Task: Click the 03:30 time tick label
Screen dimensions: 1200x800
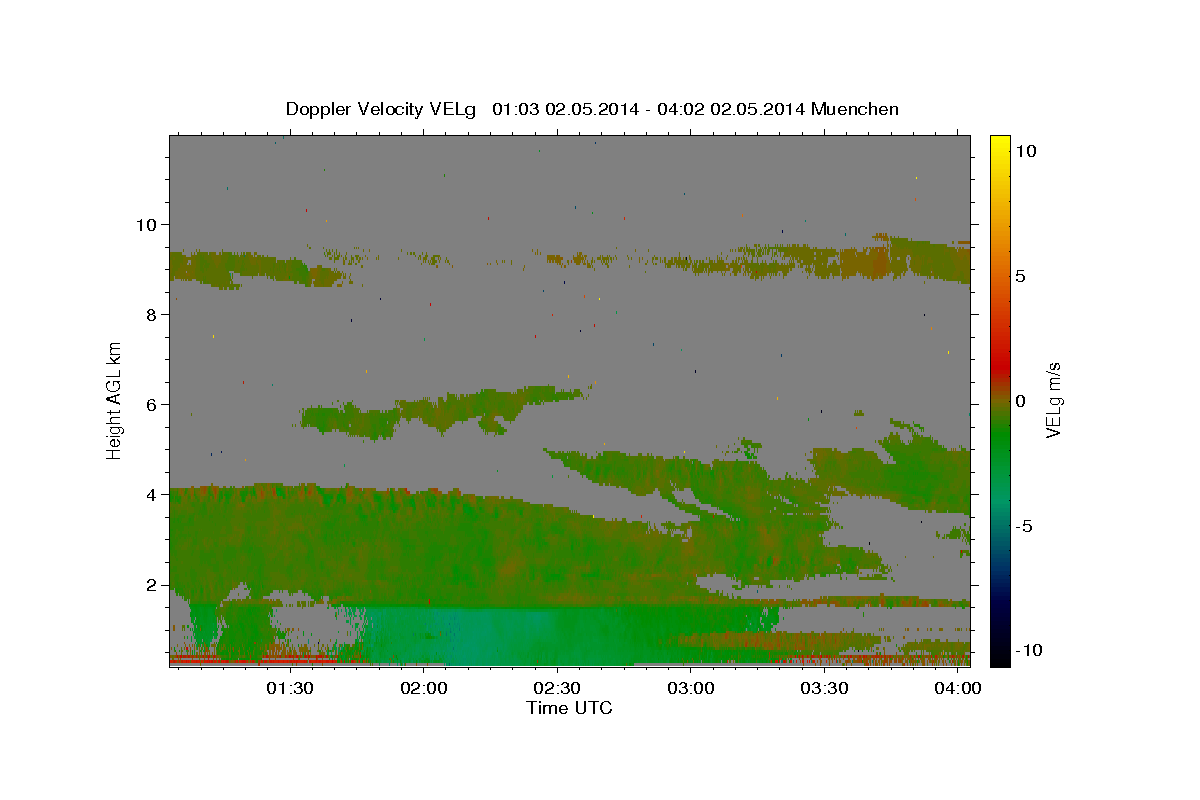Action: pyautogui.click(x=824, y=688)
